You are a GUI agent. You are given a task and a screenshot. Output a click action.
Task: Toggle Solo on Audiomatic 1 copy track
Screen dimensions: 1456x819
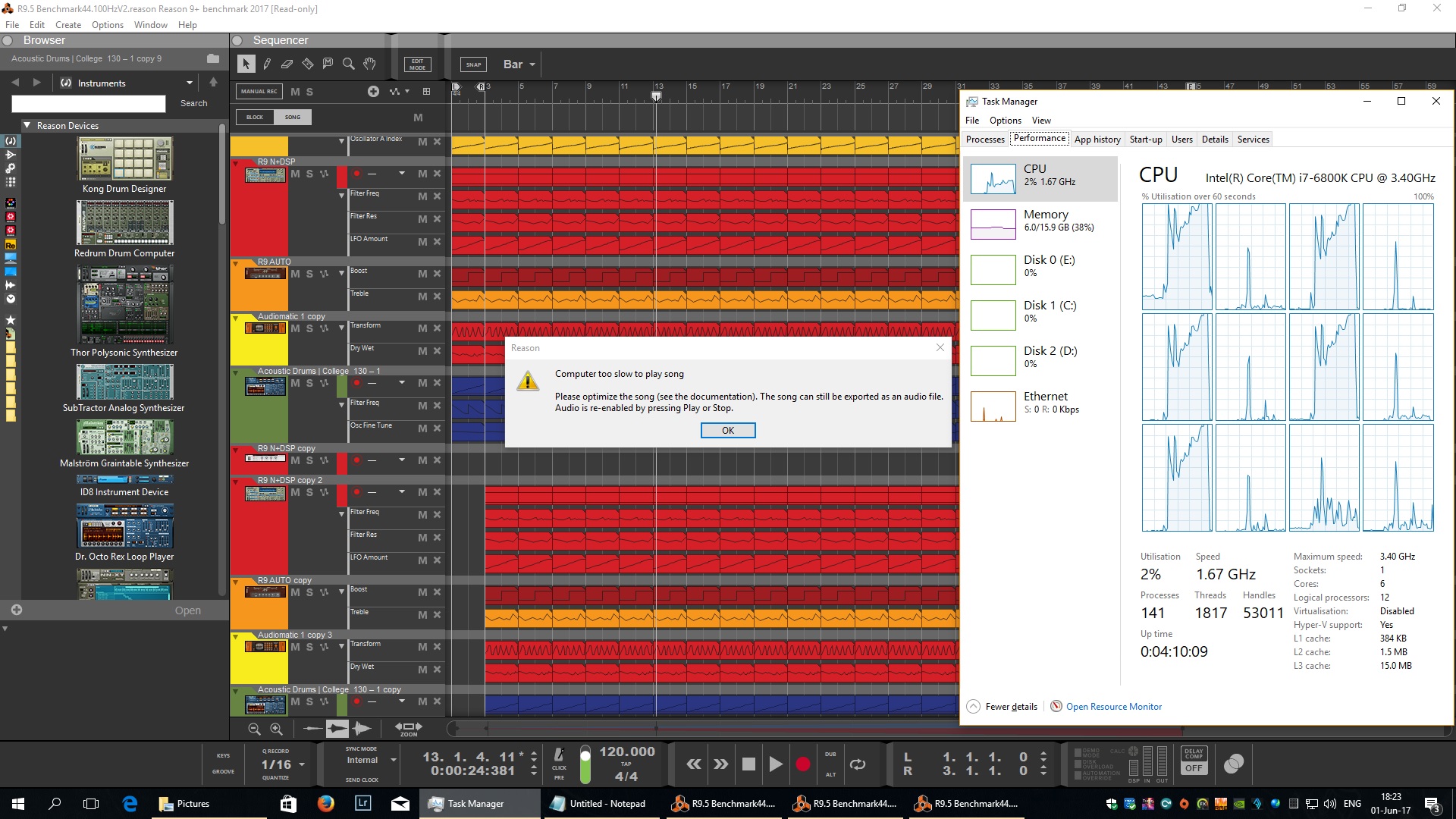tap(309, 329)
